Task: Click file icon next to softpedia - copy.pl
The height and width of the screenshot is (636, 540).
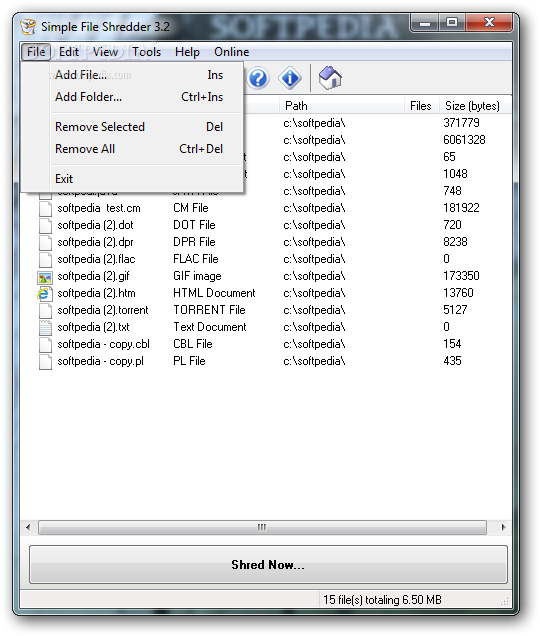Action: (45, 362)
